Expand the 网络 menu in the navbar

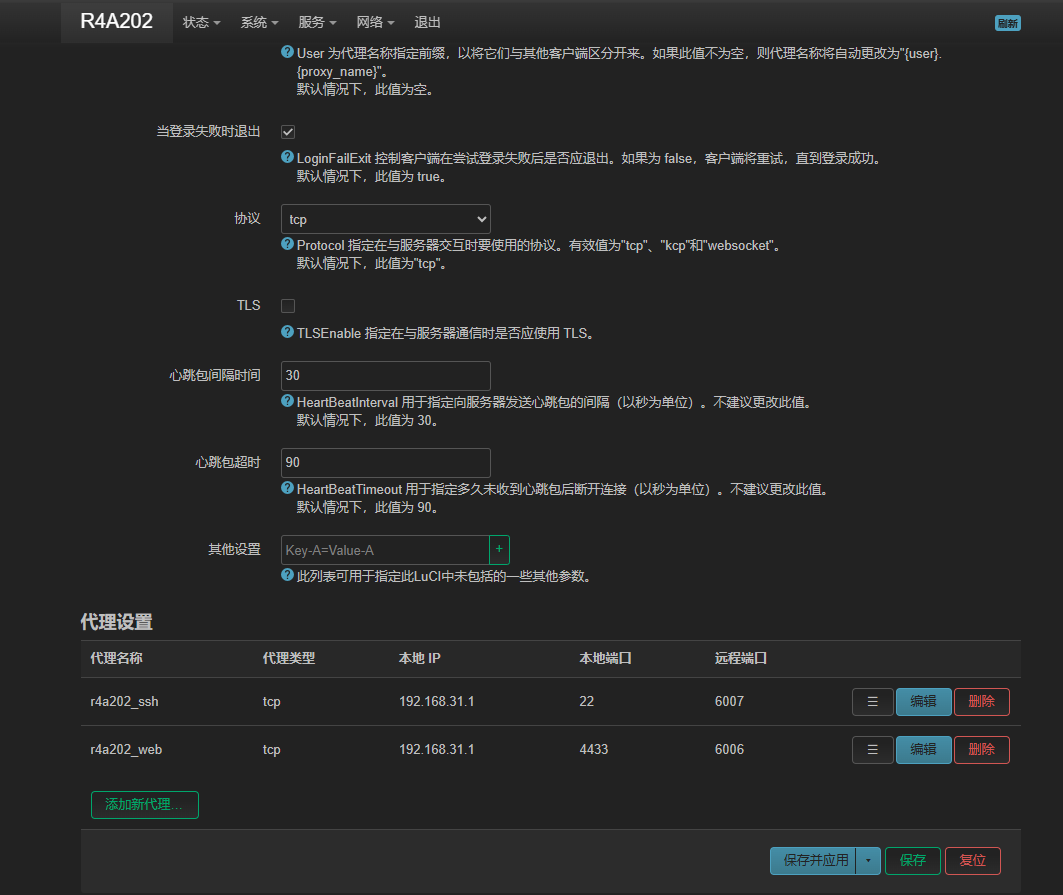(375, 22)
